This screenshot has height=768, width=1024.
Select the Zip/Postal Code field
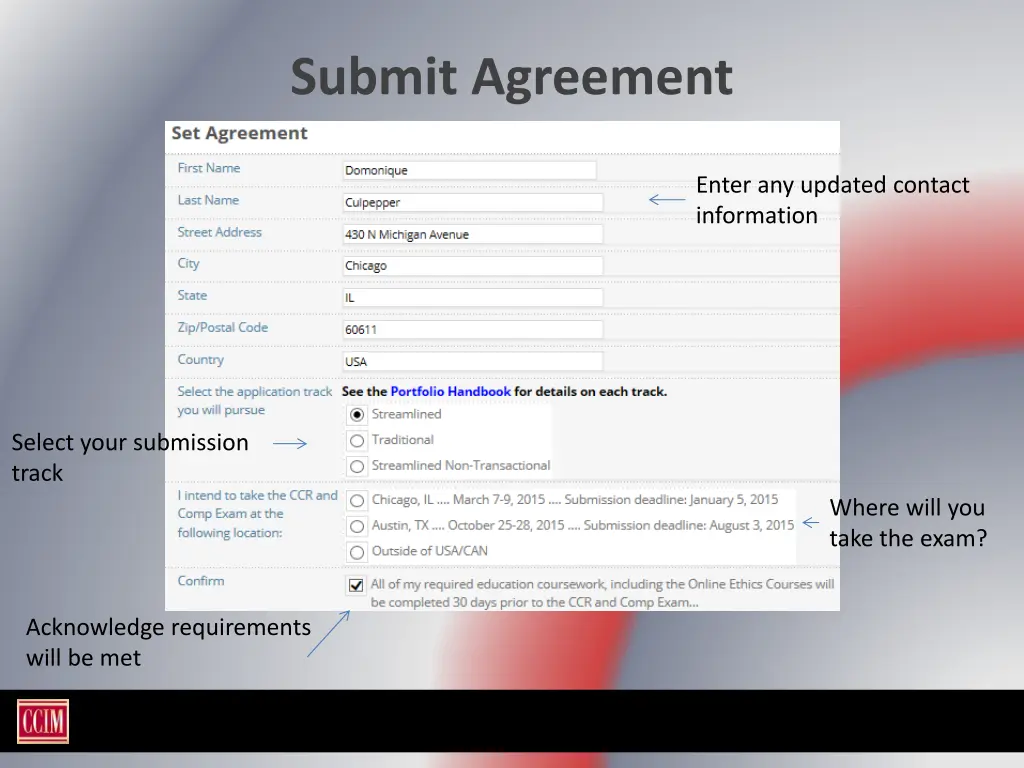tap(473, 330)
